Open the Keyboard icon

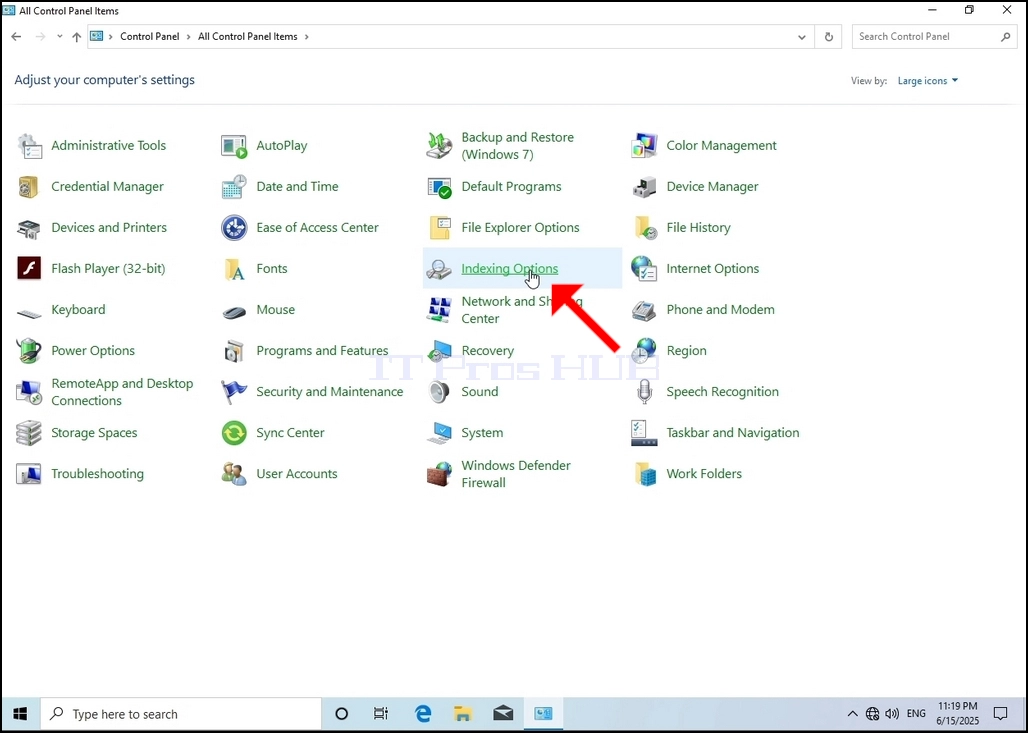click(30, 312)
